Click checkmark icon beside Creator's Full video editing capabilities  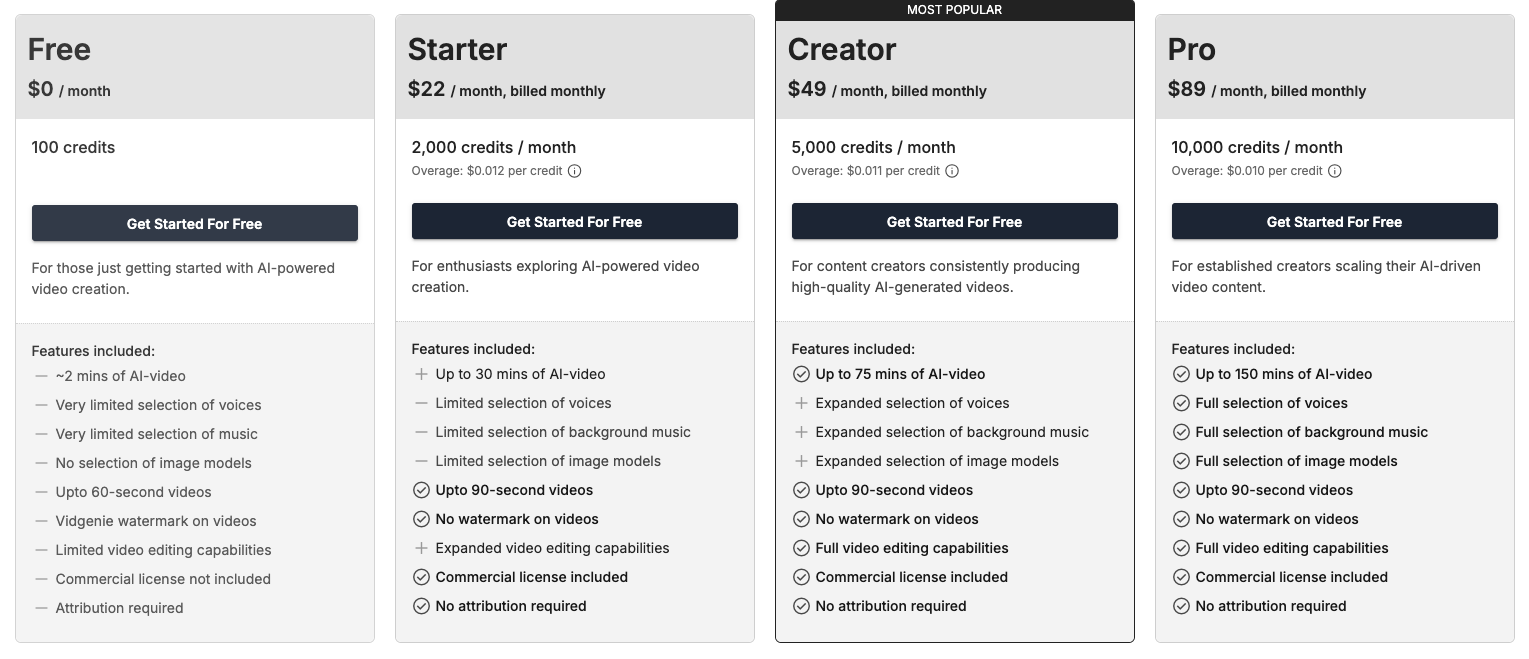click(801, 548)
